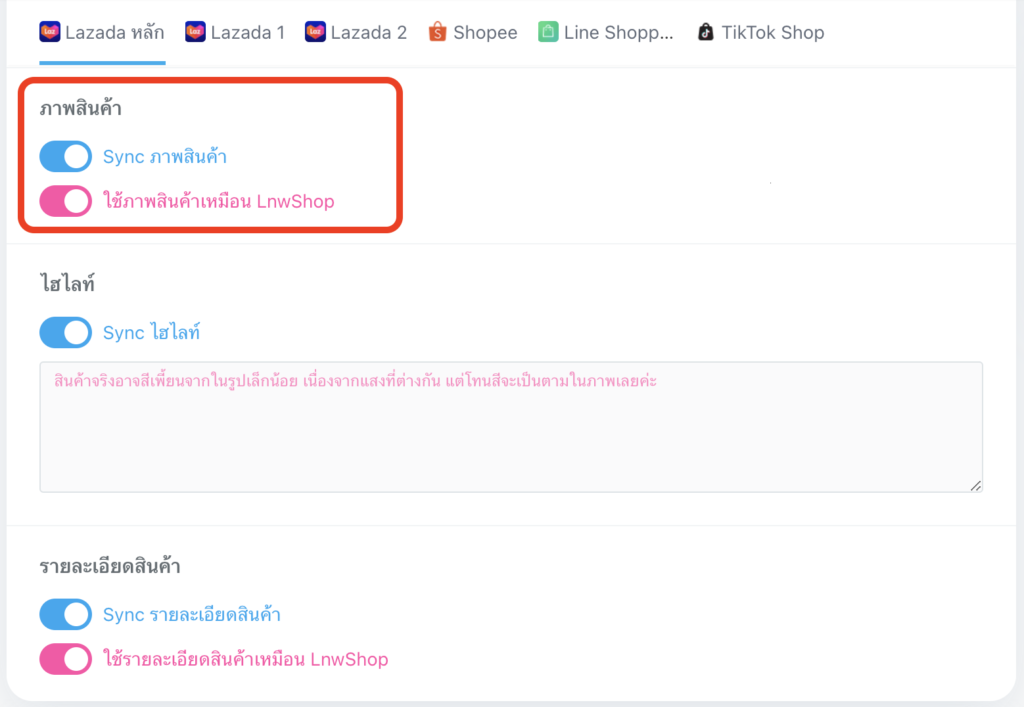
Task: Switch to the Shopee tab label
Action: (x=485, y=32)
